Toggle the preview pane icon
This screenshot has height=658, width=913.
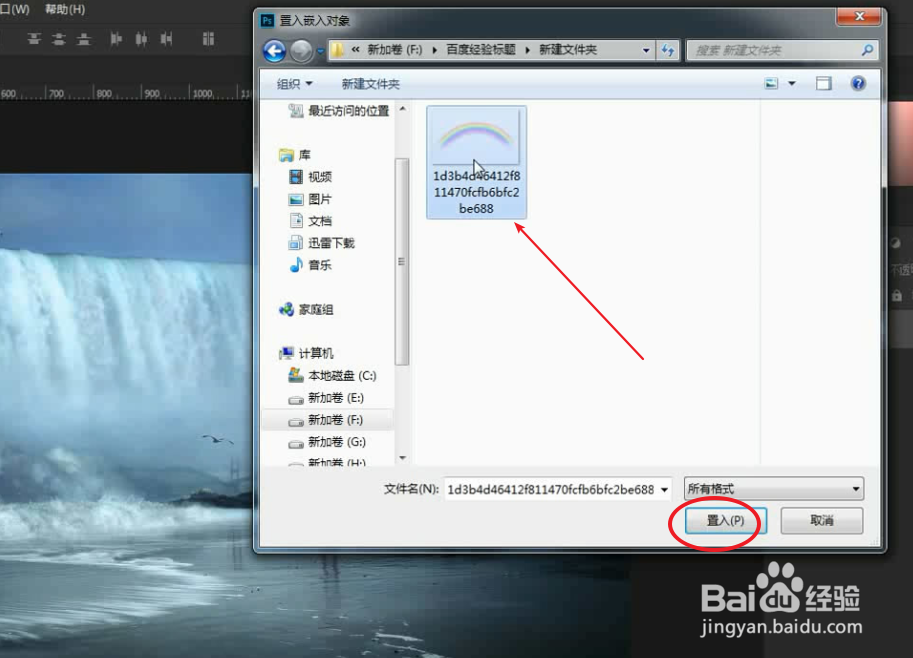tap(823, 84)
